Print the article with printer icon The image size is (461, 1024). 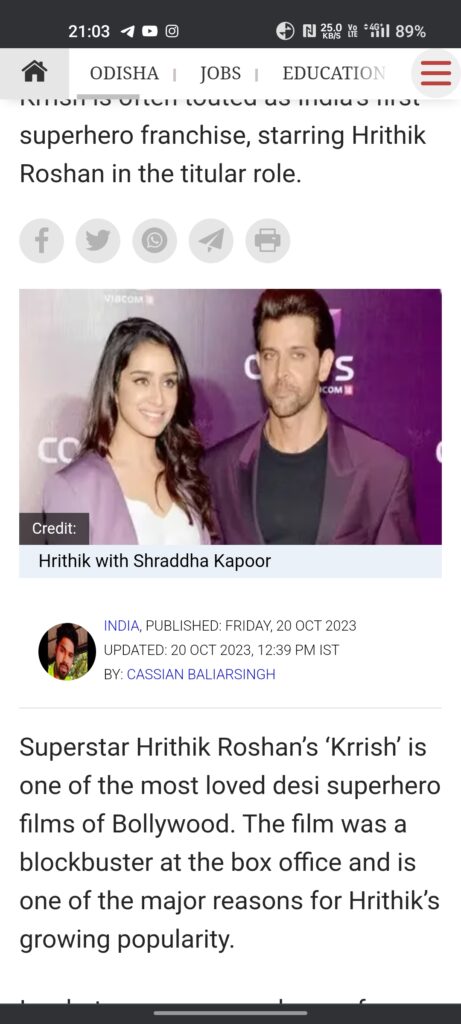coord(268,241)
